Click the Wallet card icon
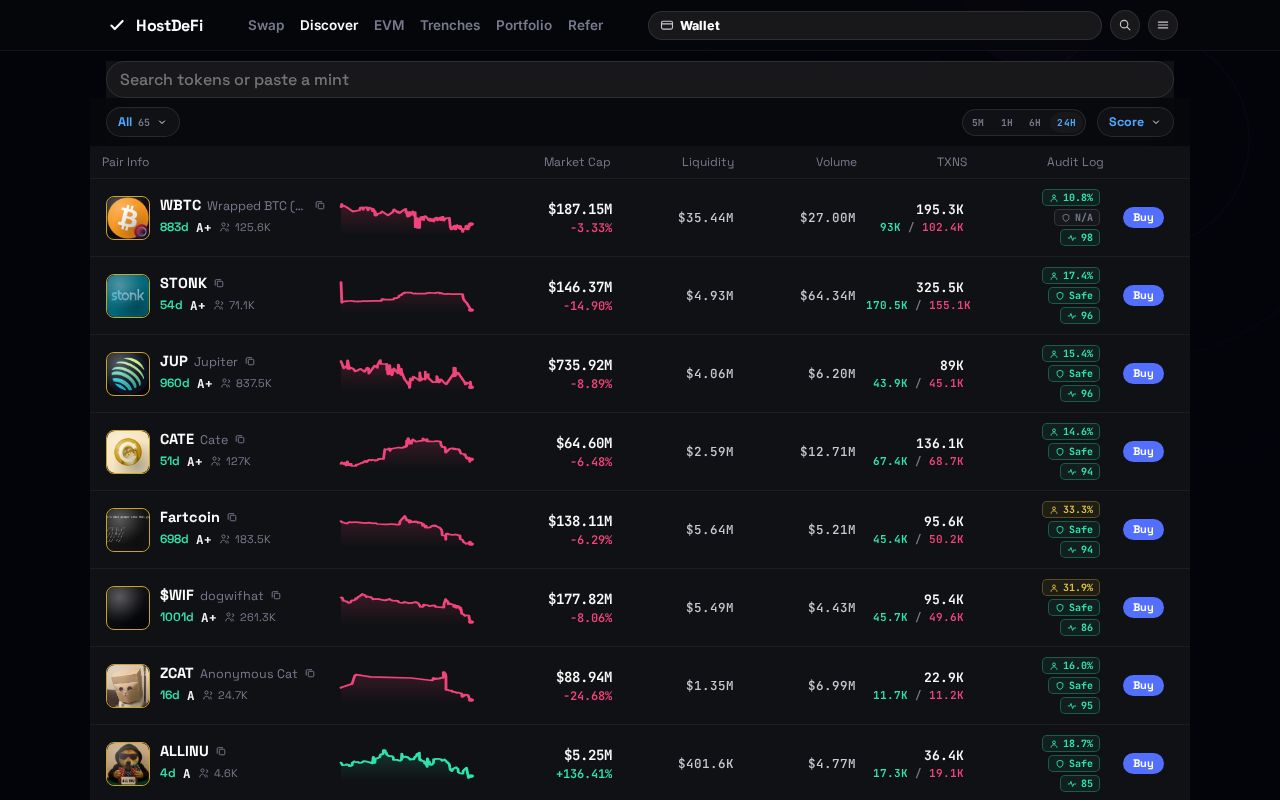This screenshot has width=1280, height=800. coord(667,25)
